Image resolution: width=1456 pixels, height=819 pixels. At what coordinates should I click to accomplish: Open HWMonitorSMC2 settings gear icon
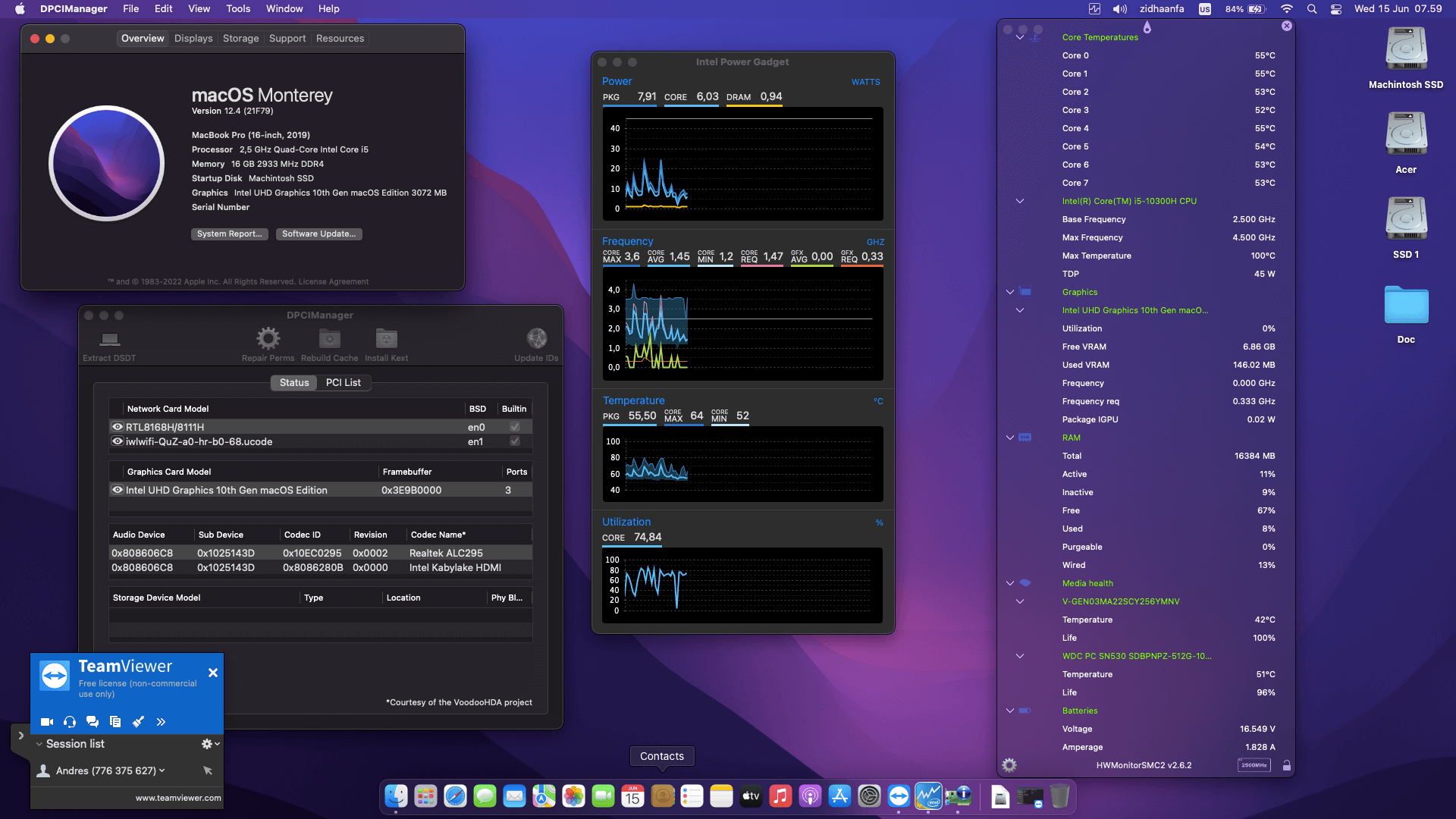click(x=1009, y=765)
